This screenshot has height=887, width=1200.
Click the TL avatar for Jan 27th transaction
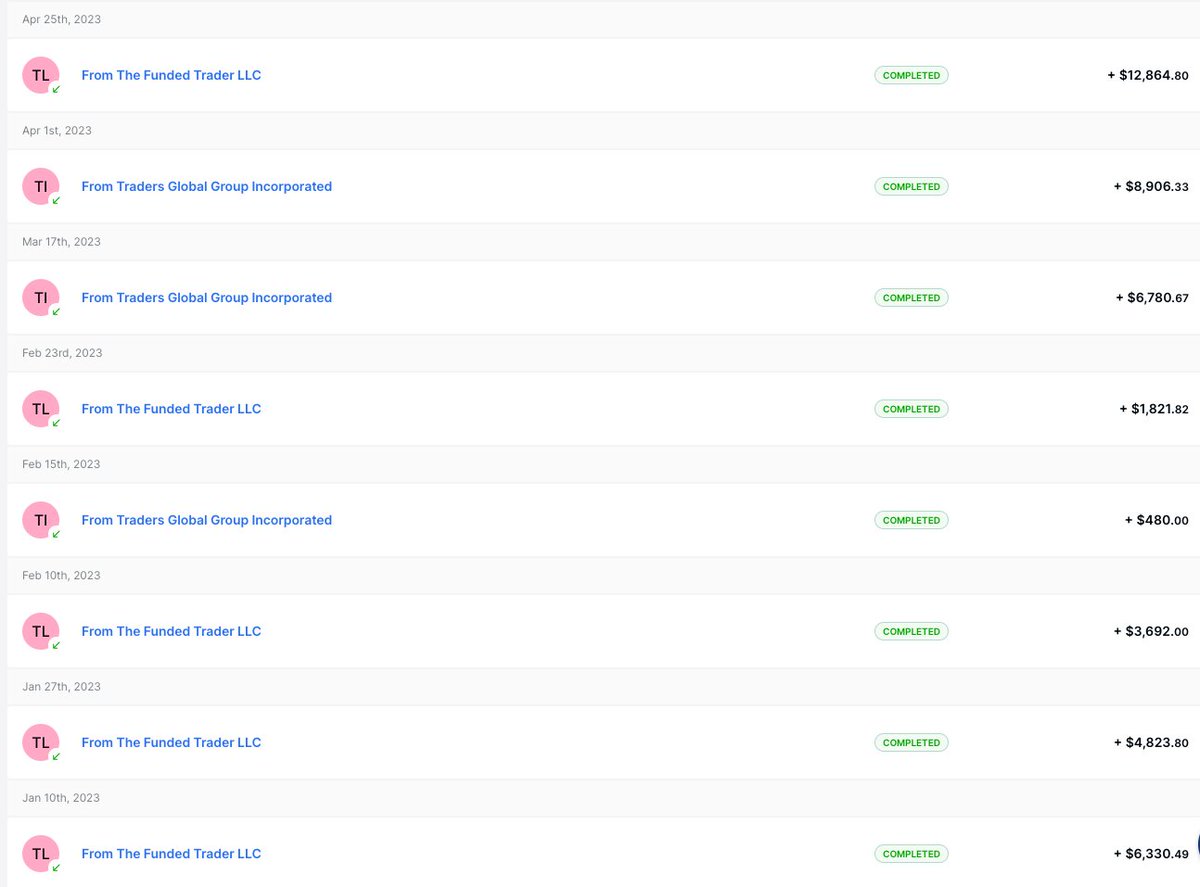(x=41, y=742)
